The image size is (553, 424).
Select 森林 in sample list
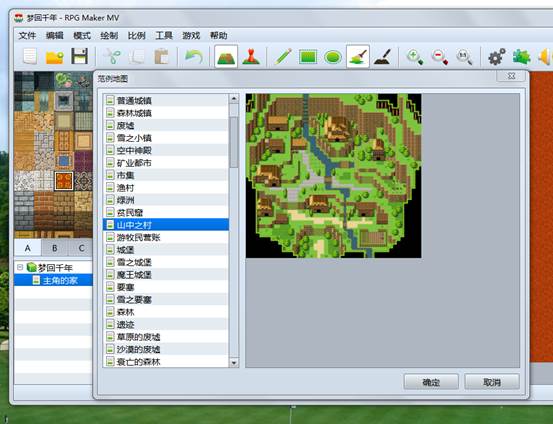tap(166, 312)
